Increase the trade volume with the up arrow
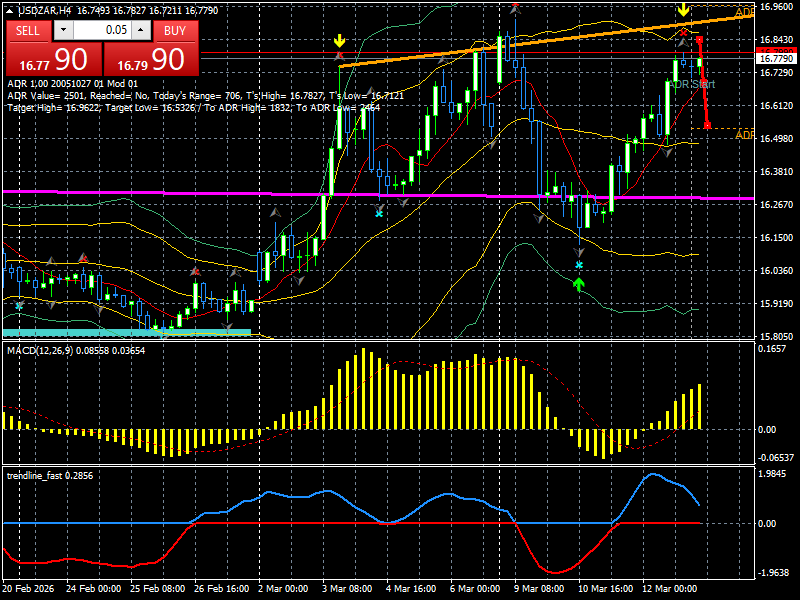The image size is (800, 600). click(141, 30)
